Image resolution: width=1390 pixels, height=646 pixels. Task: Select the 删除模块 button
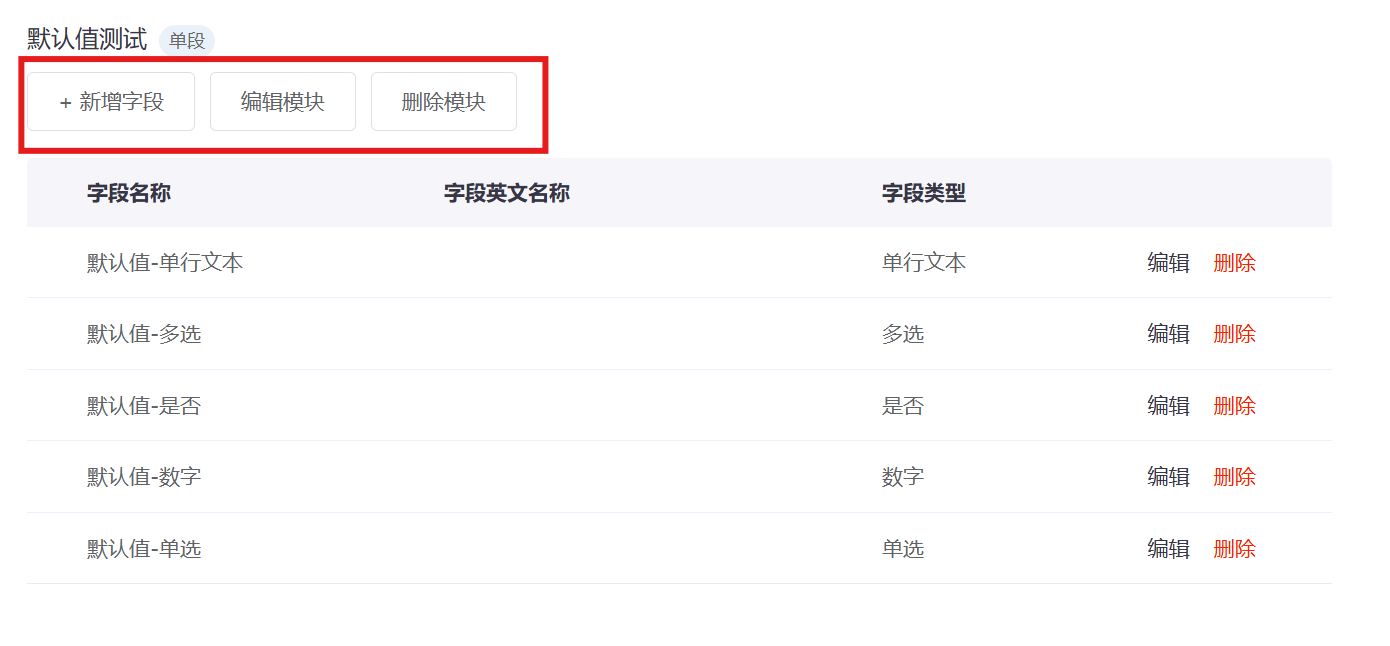pyautogui.click(x=444, y=102)
